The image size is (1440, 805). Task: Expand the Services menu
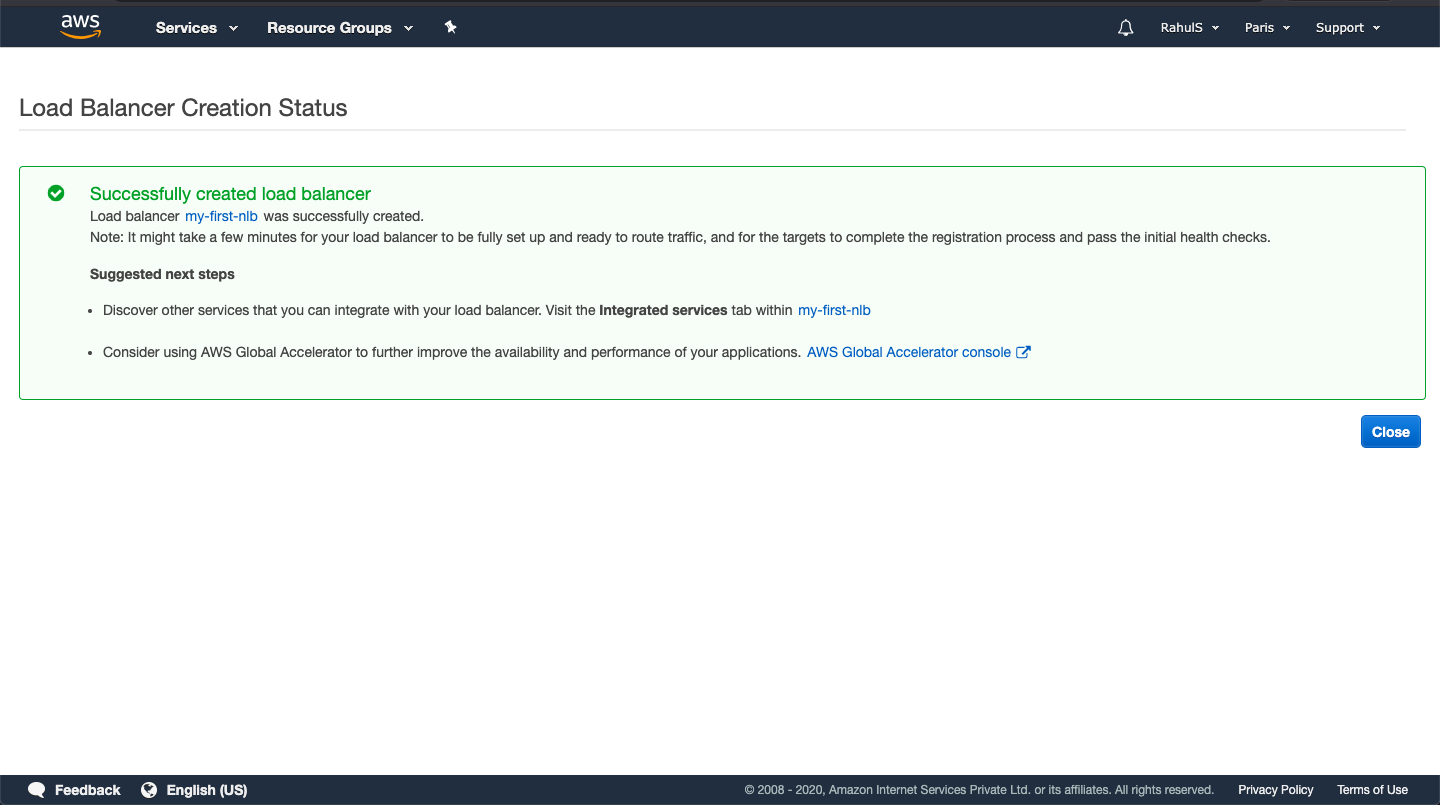point(195,28)
